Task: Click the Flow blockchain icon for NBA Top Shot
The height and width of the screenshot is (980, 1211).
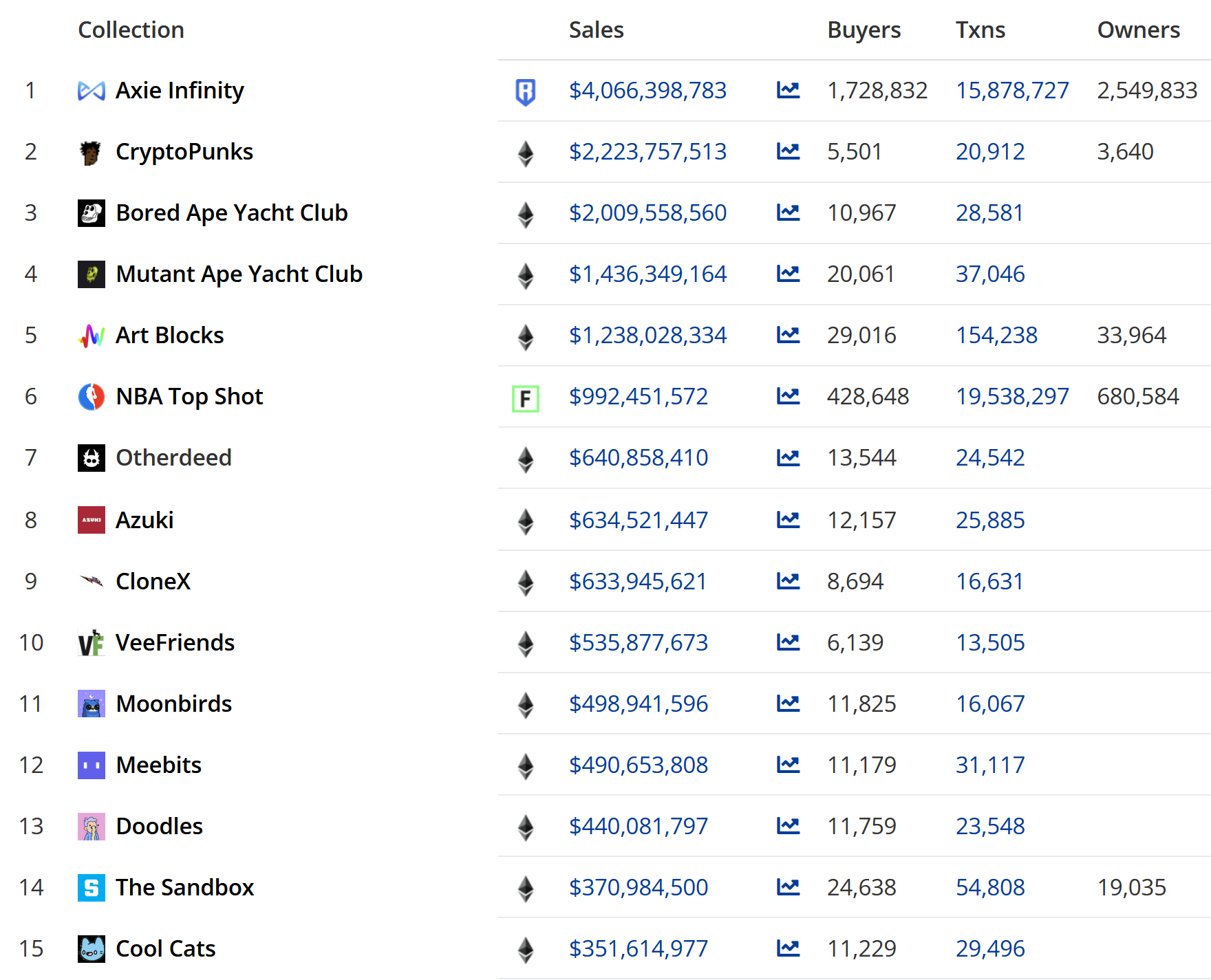Action: [525, 398]
